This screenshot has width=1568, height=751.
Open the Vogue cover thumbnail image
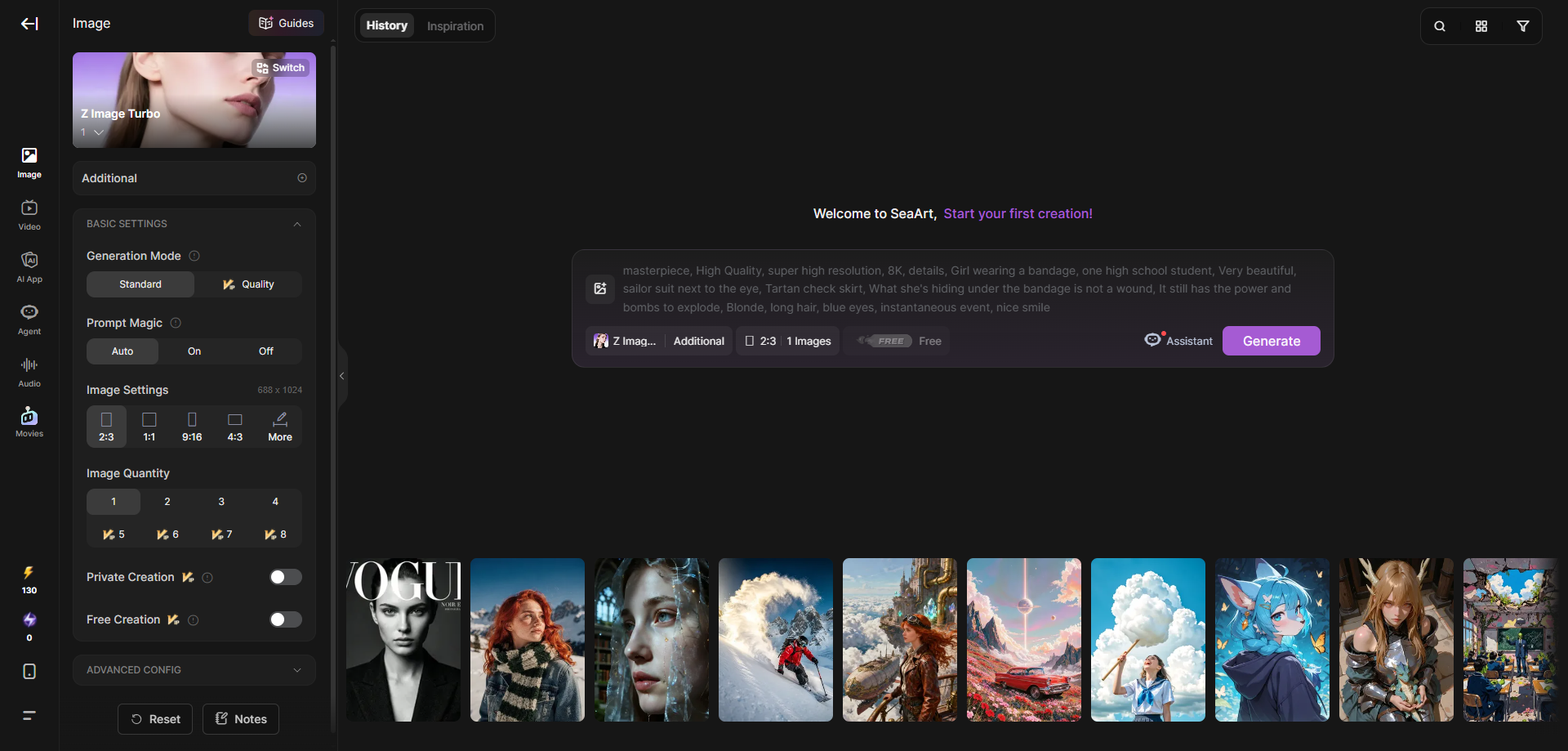(x=403, y=640)
